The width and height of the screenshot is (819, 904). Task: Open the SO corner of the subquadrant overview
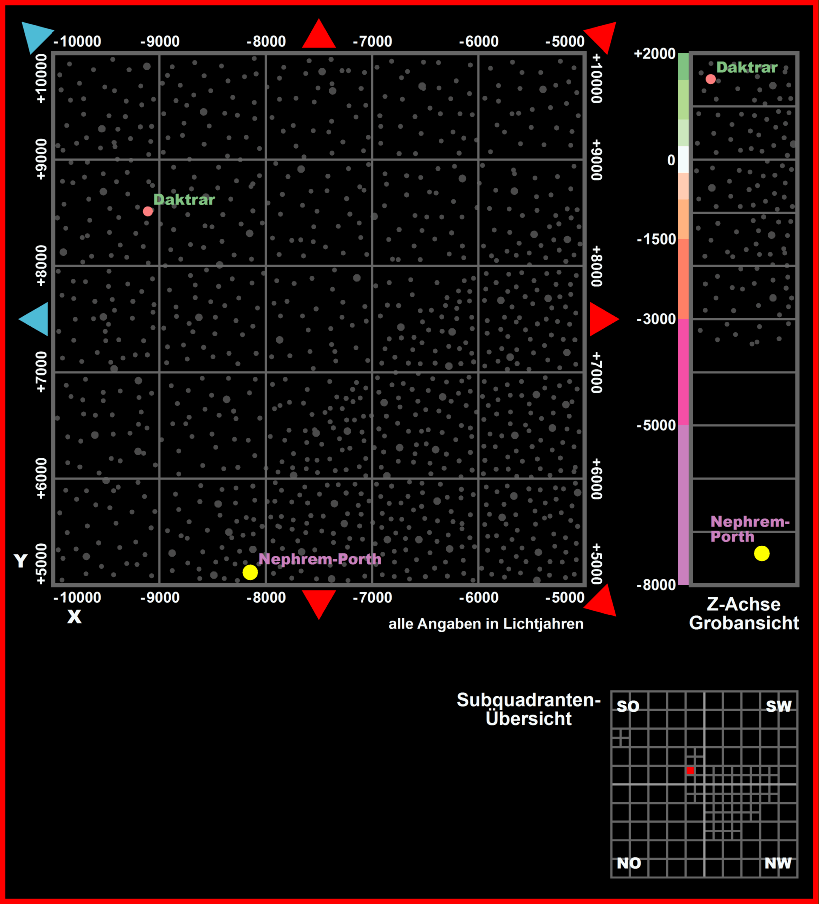tap(628, 707)
